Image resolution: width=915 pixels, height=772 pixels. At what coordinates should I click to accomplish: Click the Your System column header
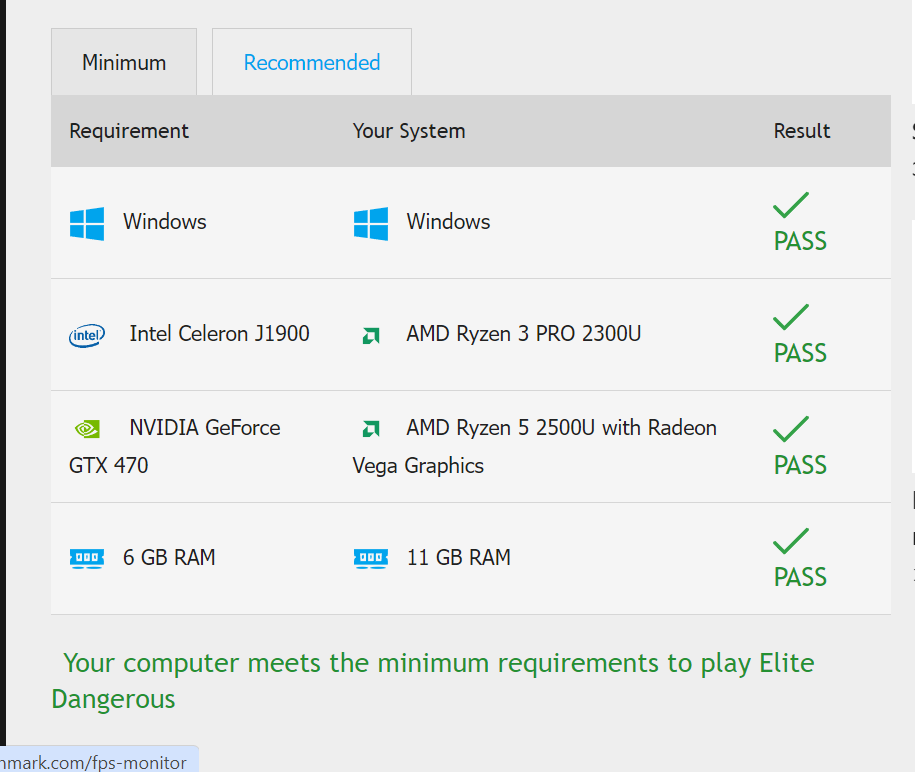tap(409, 131)
